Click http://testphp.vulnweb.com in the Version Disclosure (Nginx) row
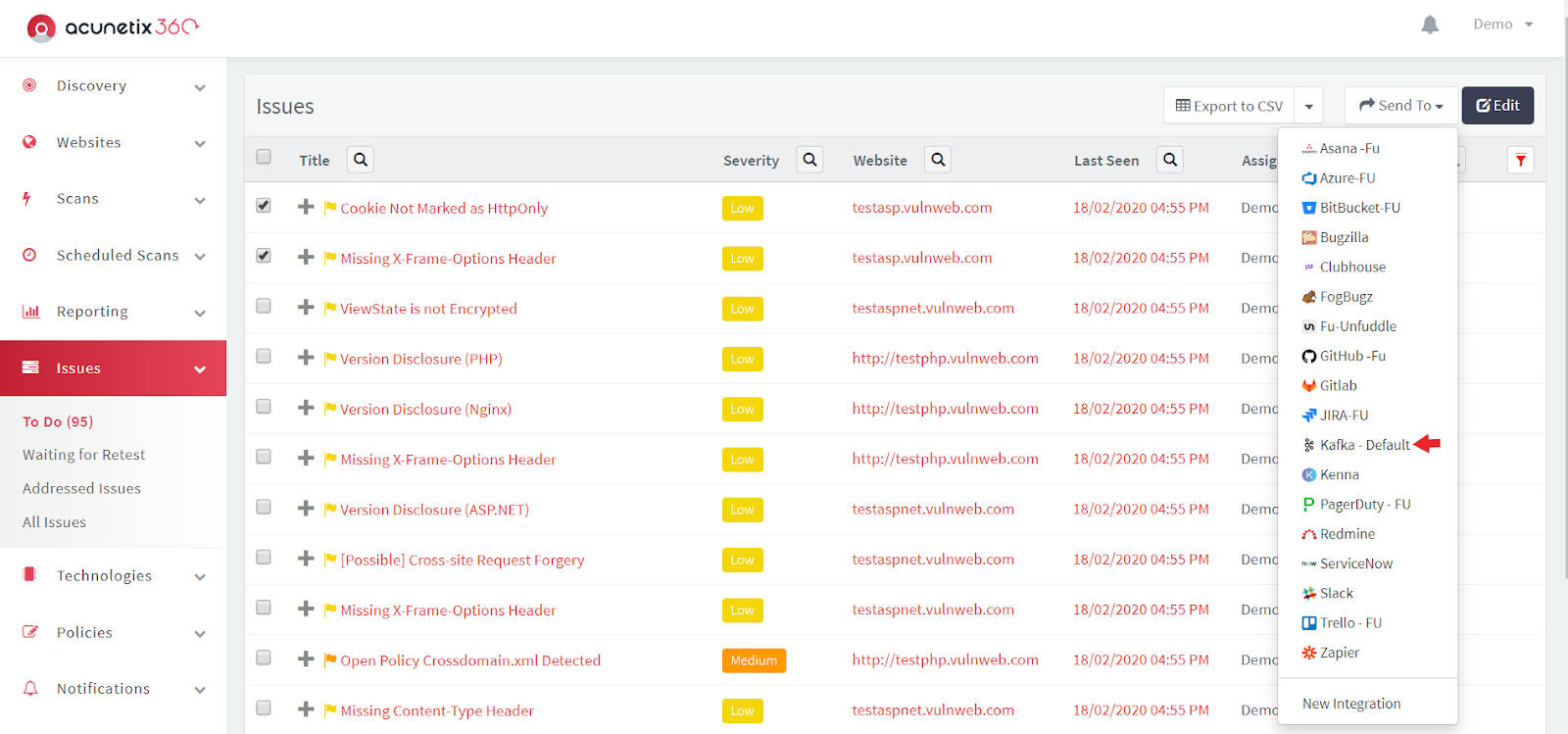 (945, 409)
